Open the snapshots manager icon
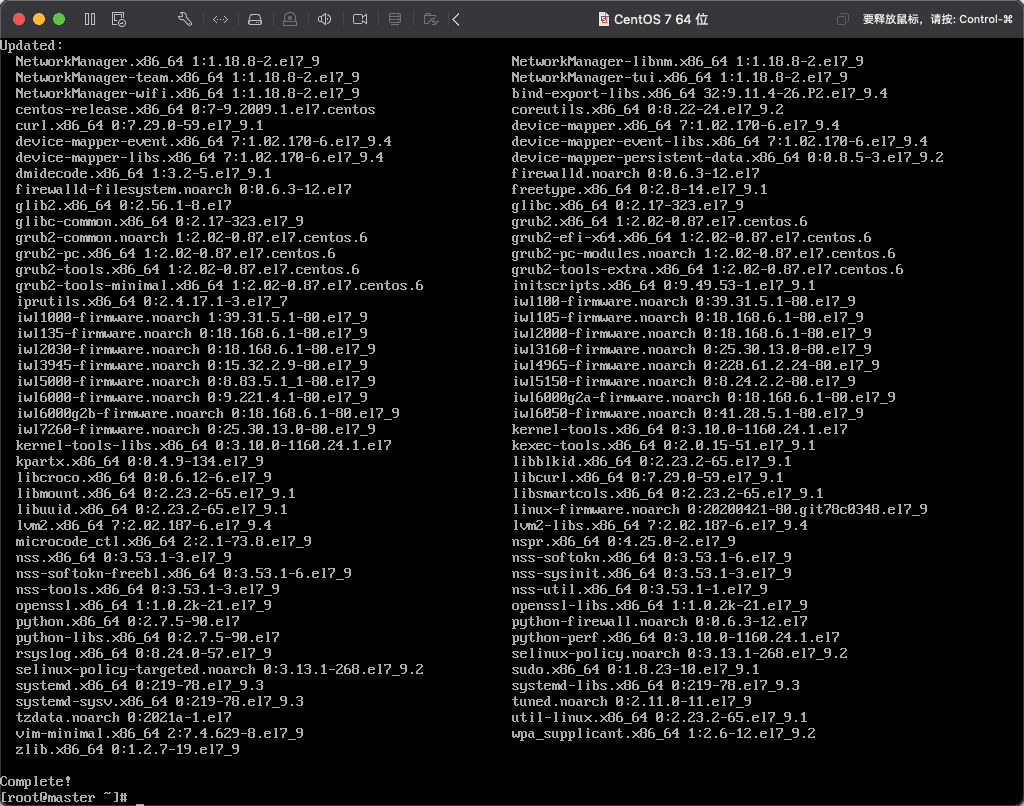Screen dimensions: 1024x806 [119, 19]
